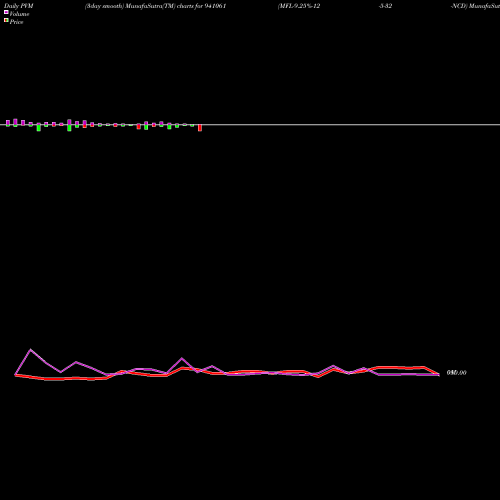This screenshot has height=500, width=500.
Task: Click the '-3-32' label in header
Action: click(385, 6)
